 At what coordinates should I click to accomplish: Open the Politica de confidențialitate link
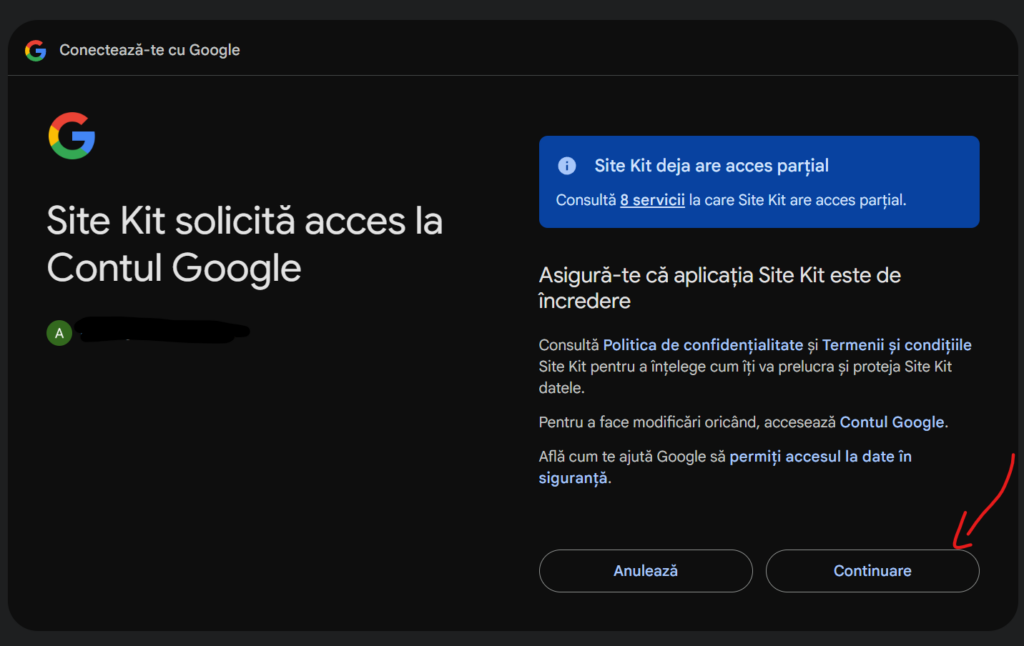pyautogui.click(x=703, y=345)
